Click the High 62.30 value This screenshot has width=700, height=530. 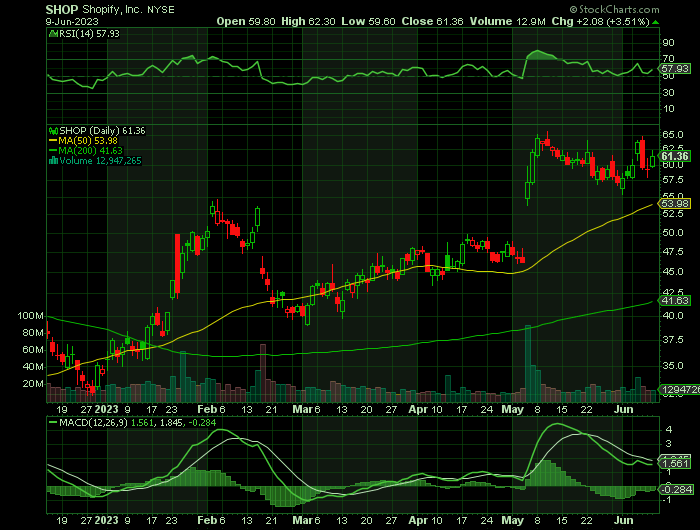(x=308, y=21)
